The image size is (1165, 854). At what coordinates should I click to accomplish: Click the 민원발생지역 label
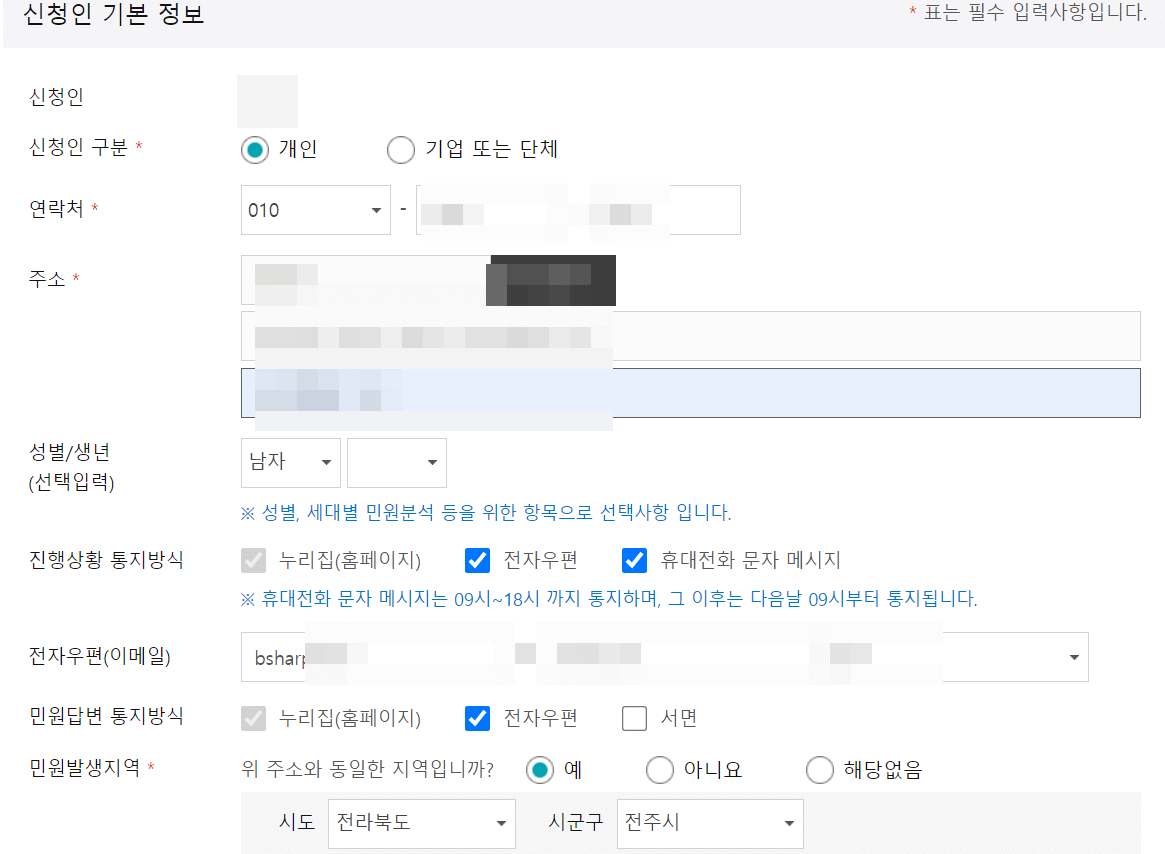85,767
